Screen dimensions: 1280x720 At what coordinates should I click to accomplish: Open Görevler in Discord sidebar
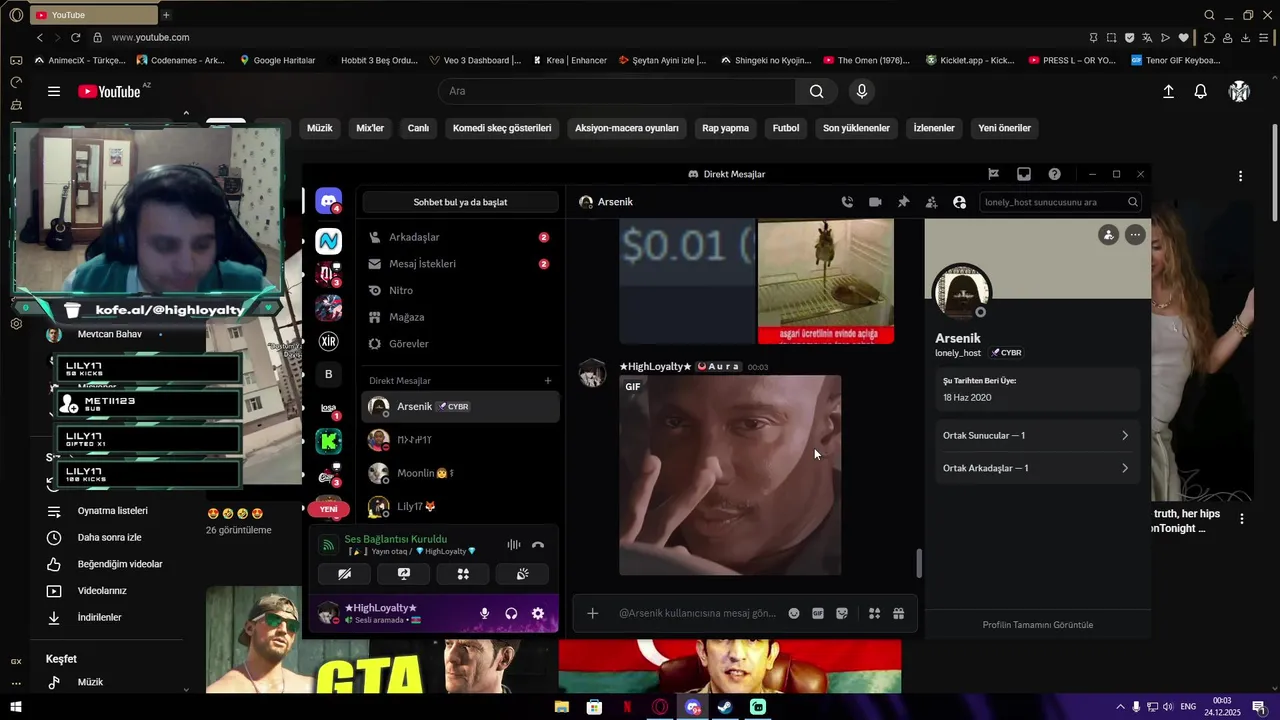460,343
